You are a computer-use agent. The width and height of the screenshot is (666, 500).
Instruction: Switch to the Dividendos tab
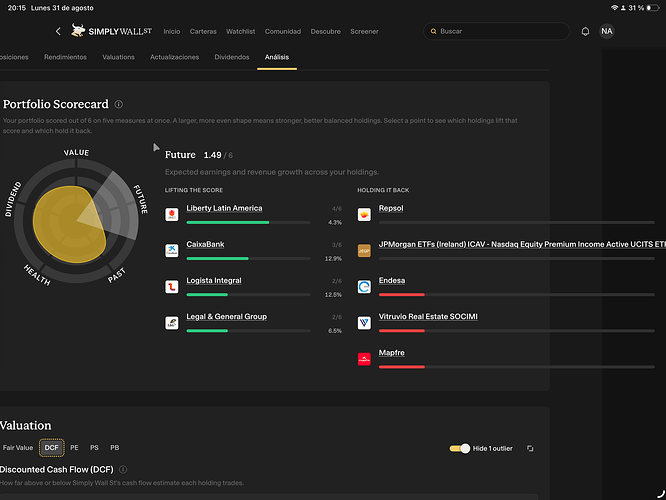pyautogui.click(x=232, y=57)
